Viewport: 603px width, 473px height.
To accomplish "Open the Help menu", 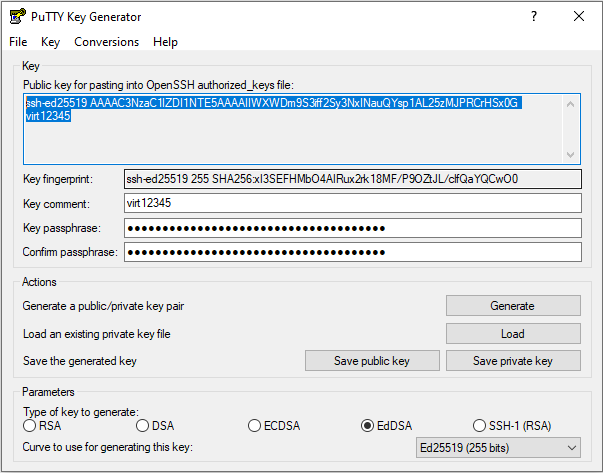I will coord(166,42).
